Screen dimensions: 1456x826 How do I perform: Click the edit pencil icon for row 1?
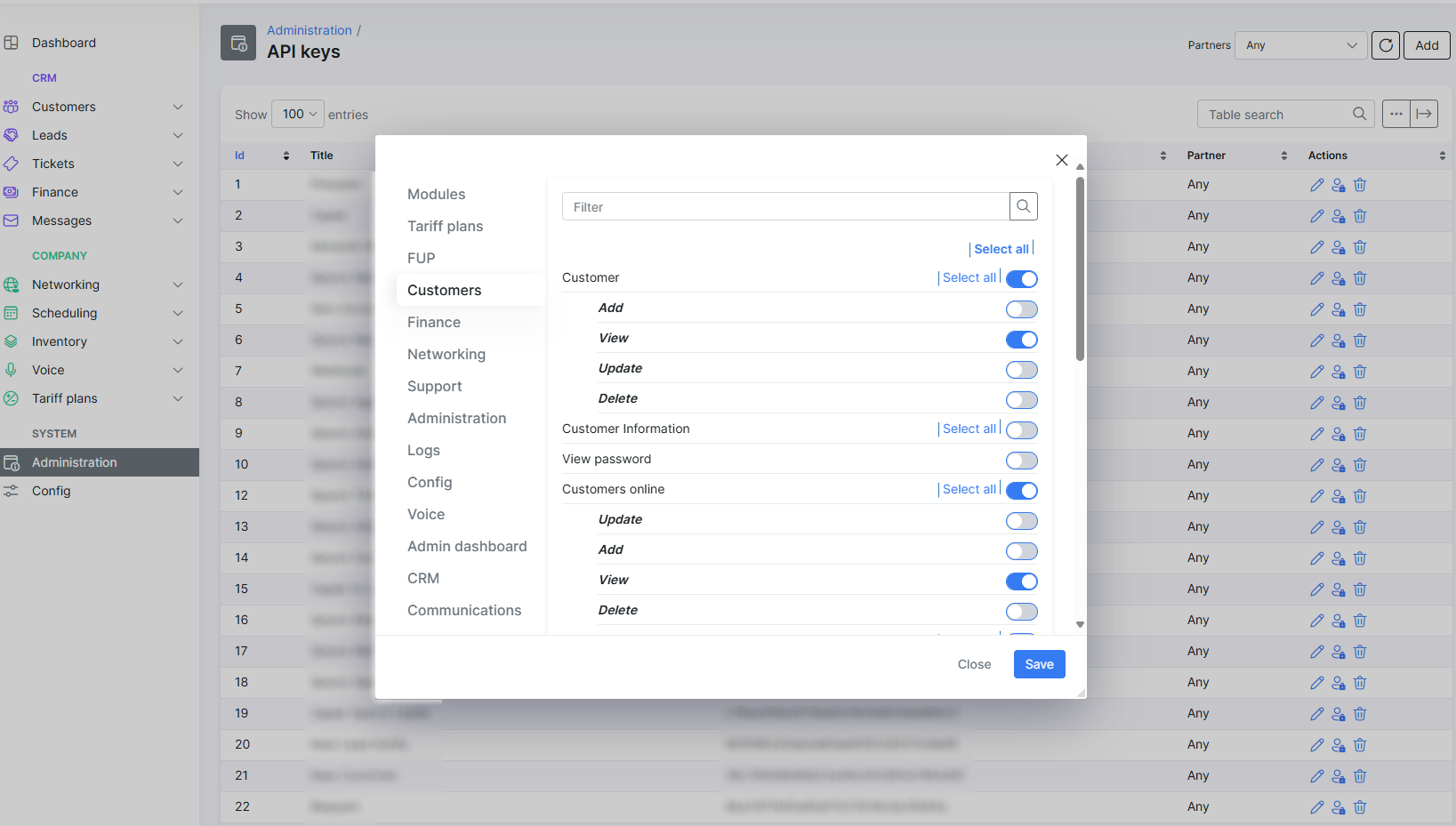click(1316, 185)
